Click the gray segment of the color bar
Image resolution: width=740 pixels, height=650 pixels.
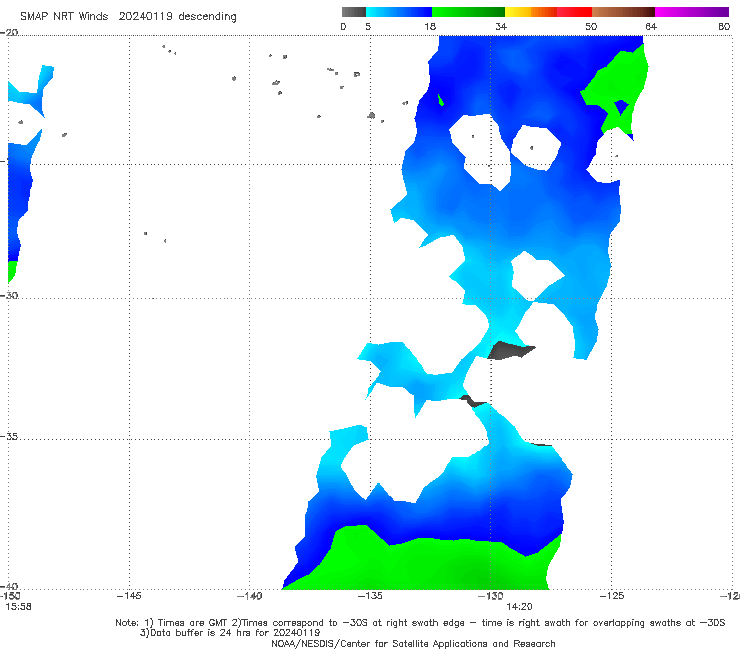pos(353,12)
